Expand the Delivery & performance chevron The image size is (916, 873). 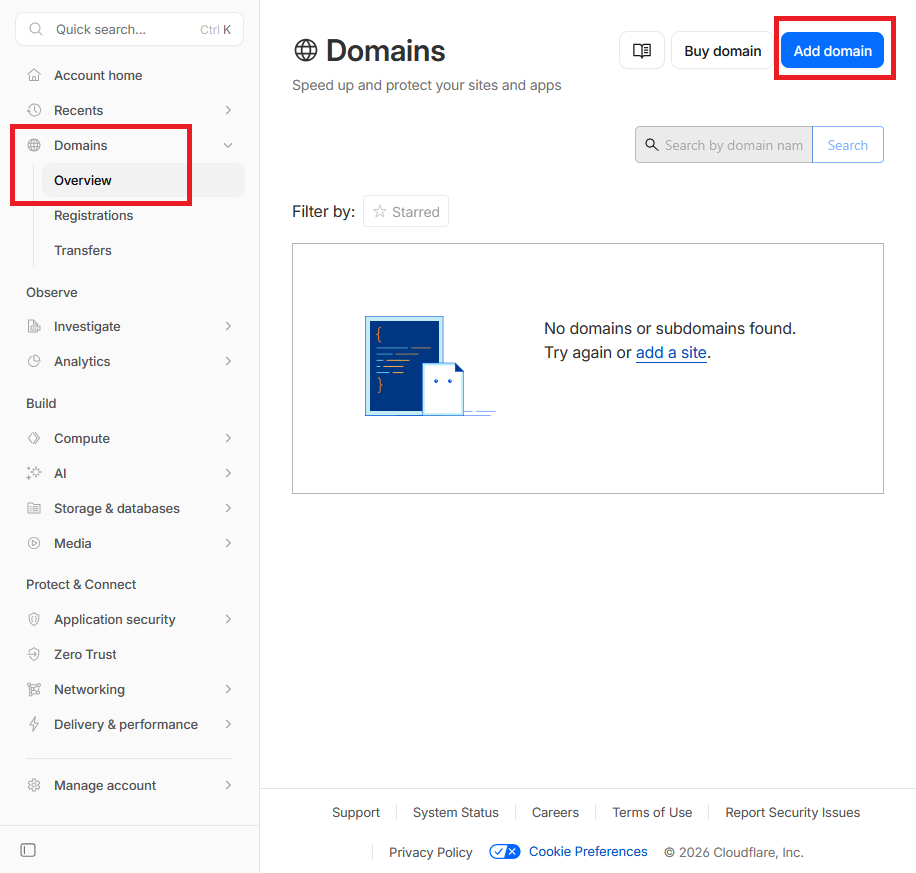pyautogui.click(x=228, y=725)
